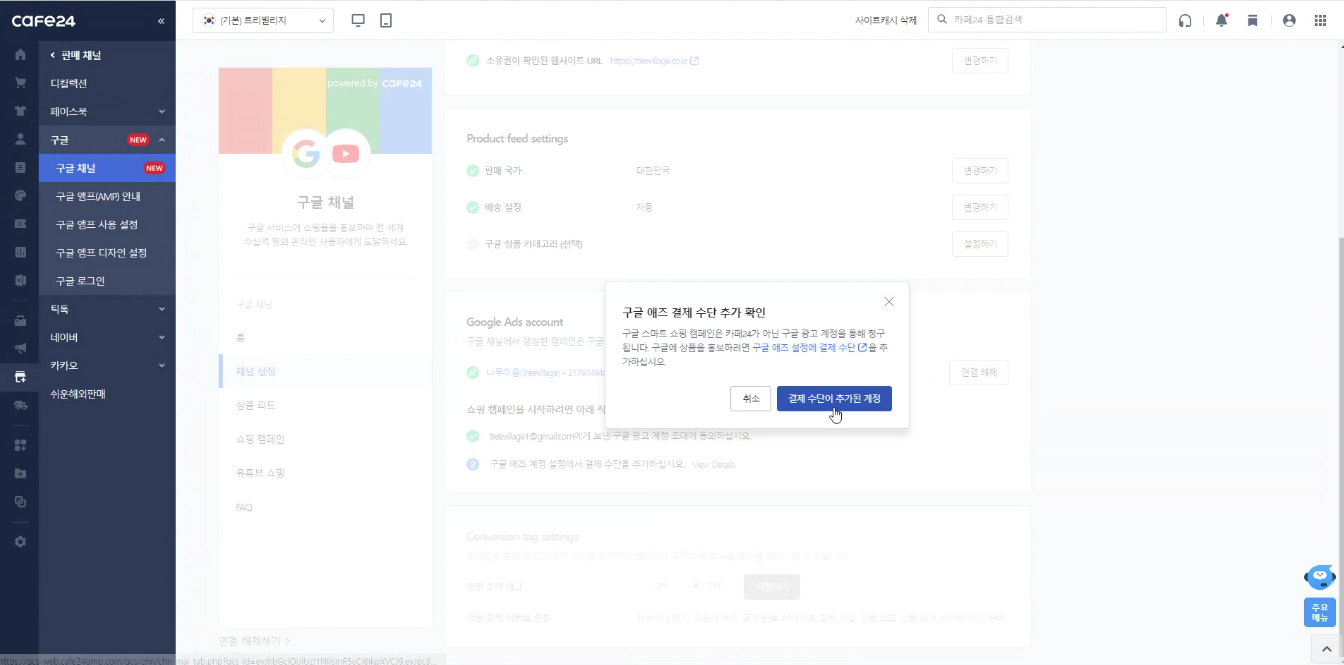Image resolution: width=1344 pixels, height=665 pixels.
Task: Collapse the 구글 menu section
Action: [107, 139]
